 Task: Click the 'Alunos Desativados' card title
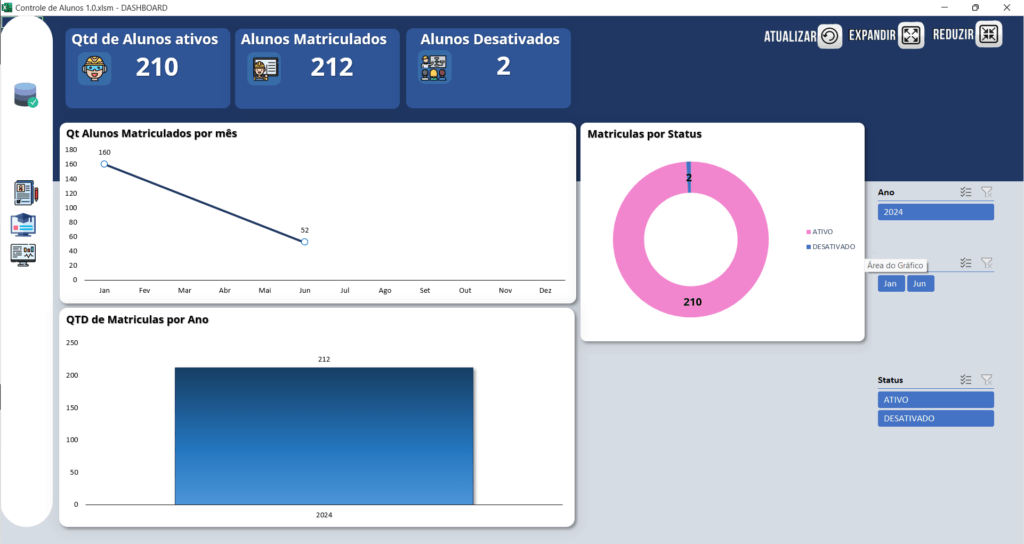point(490,39)
